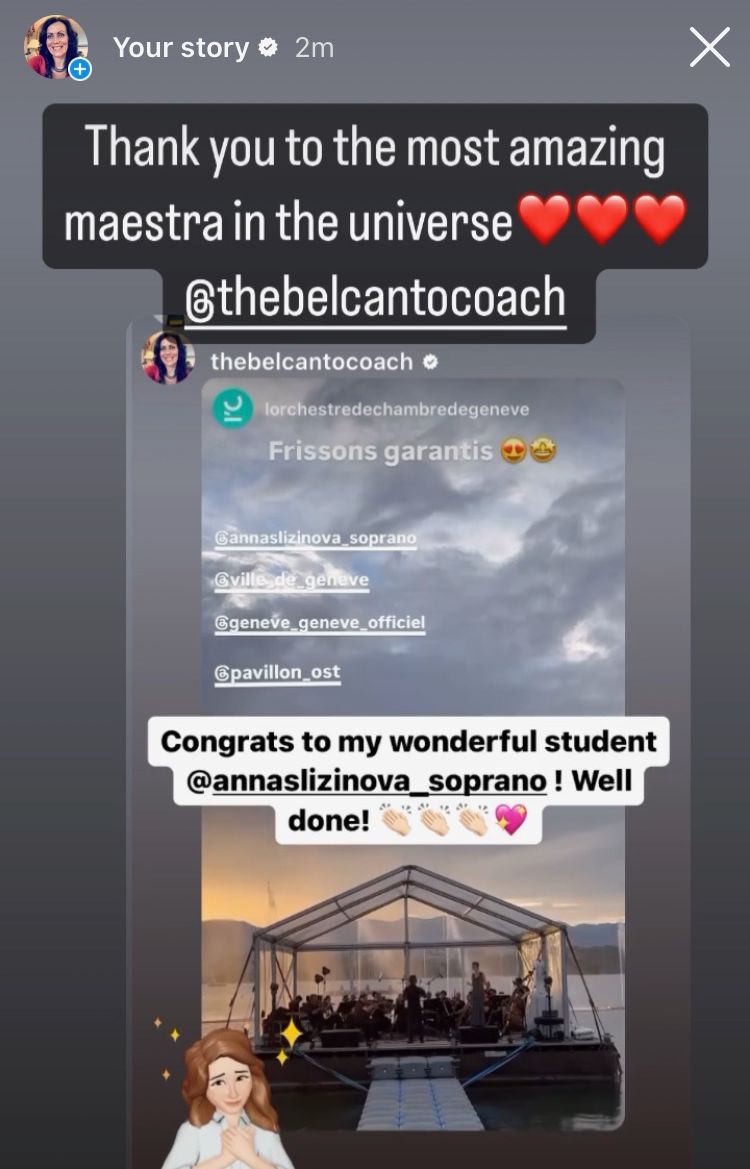
Task: Tap the Frissons garantis caption text
Action: pyautogui.click(x=380, y=451)
